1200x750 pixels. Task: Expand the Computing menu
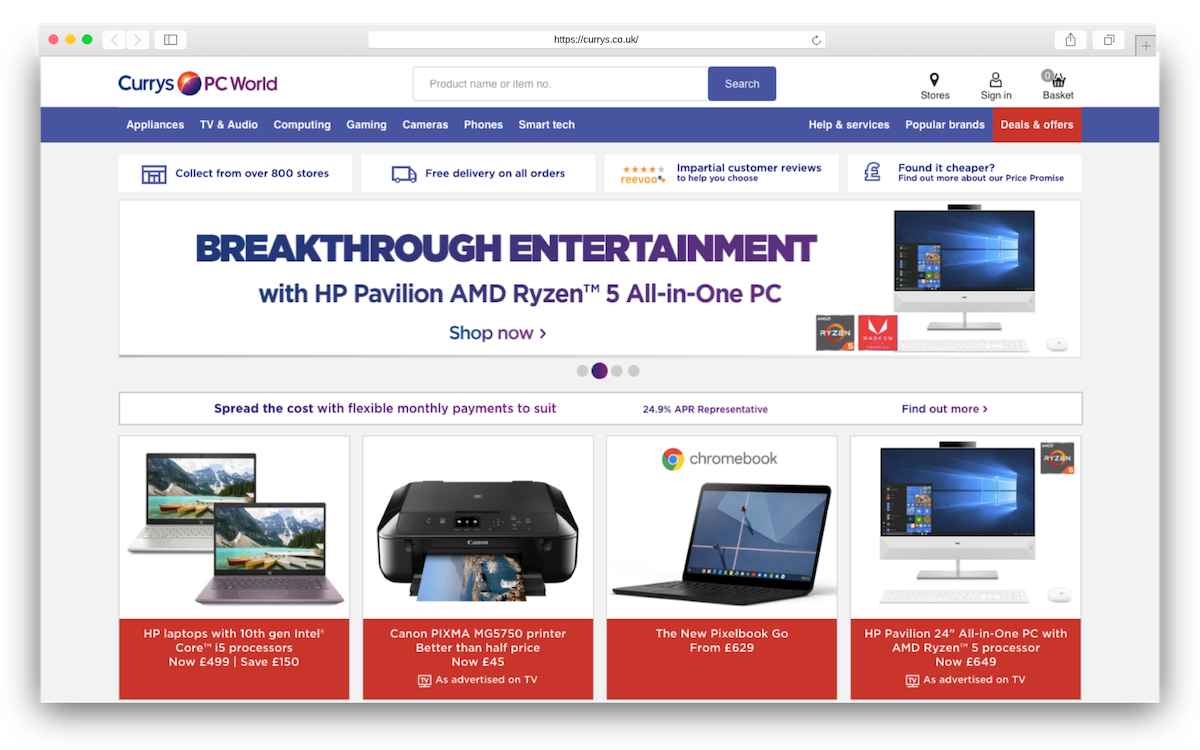(x=302, y=125)
